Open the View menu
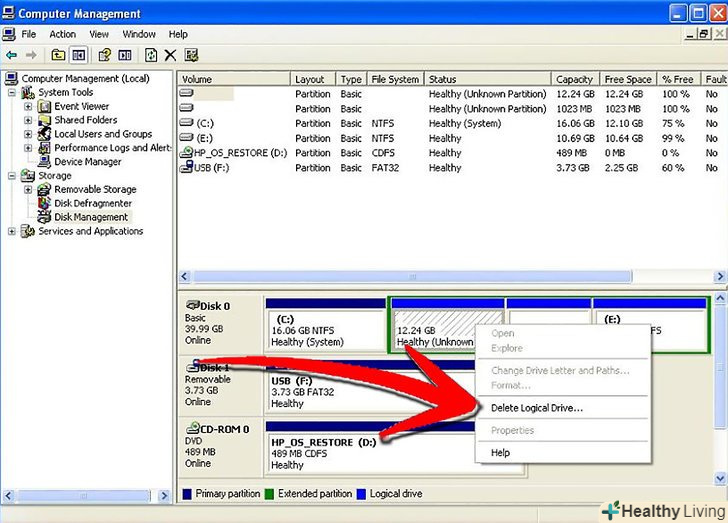The height and width of the screenshot is (523, 728). (99, 34)
